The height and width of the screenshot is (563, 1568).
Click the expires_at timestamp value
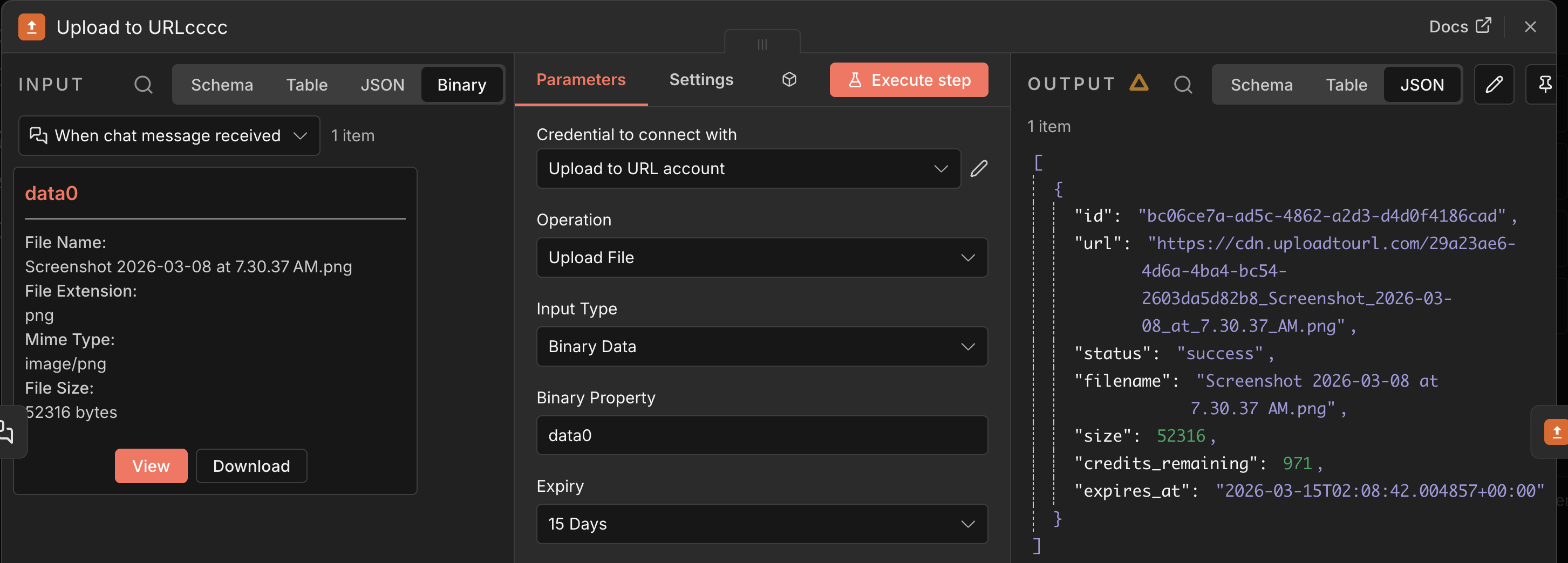[1380, 491]
